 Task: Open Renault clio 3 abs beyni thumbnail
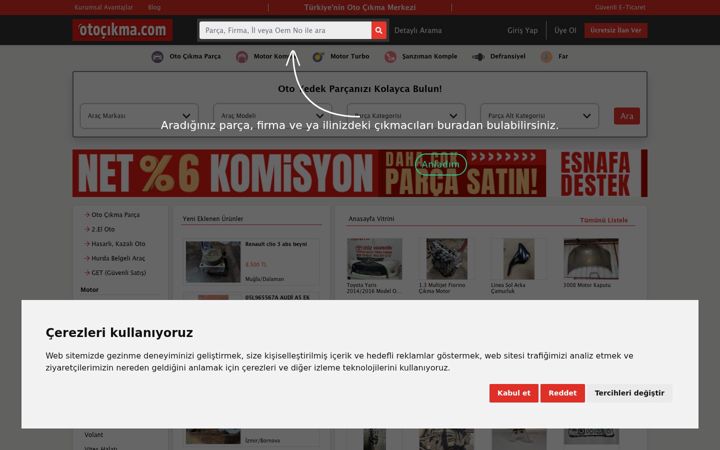click(213, 262)
